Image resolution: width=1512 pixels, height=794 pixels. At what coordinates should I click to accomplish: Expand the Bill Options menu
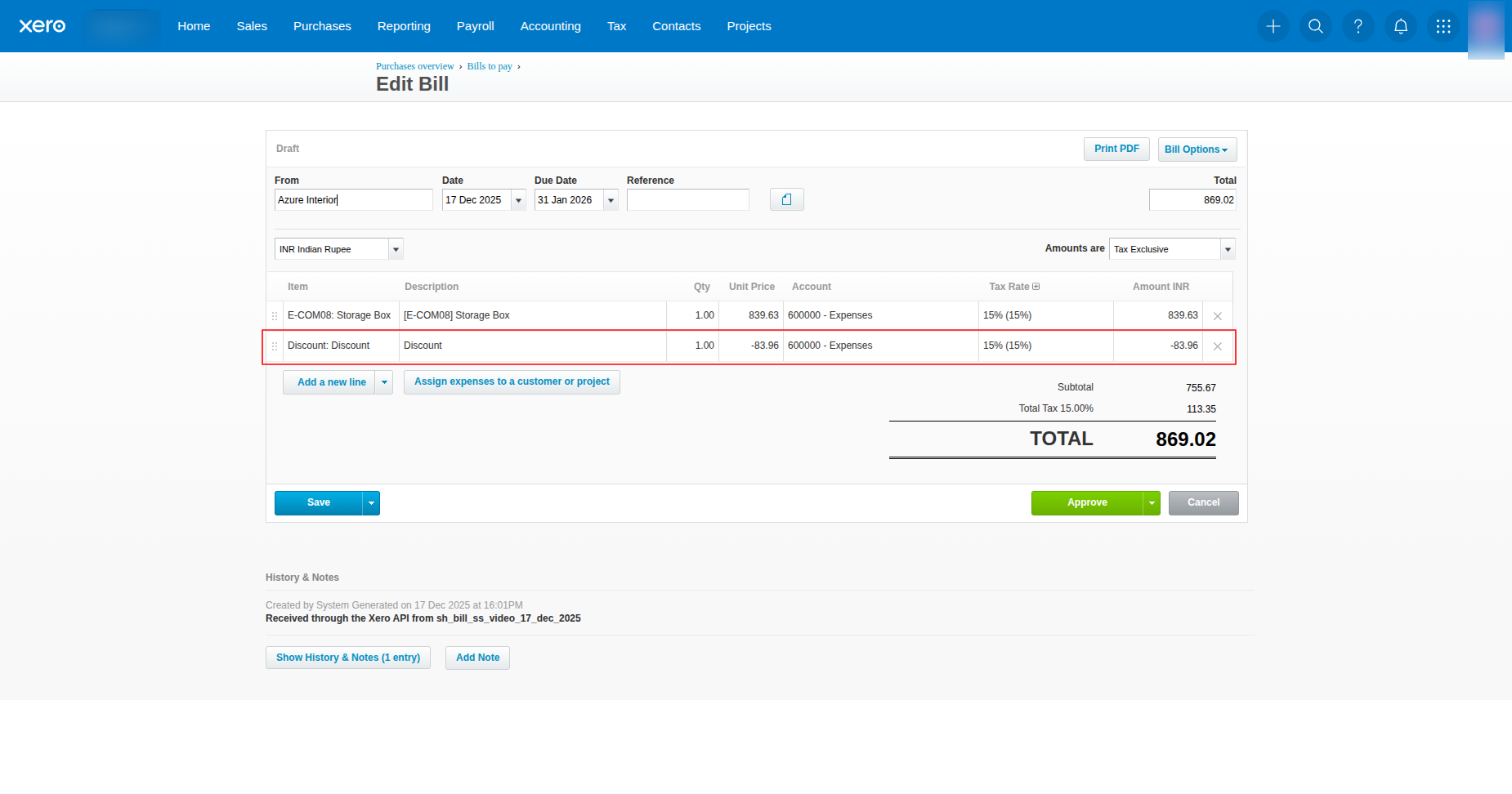point(1197,149)
